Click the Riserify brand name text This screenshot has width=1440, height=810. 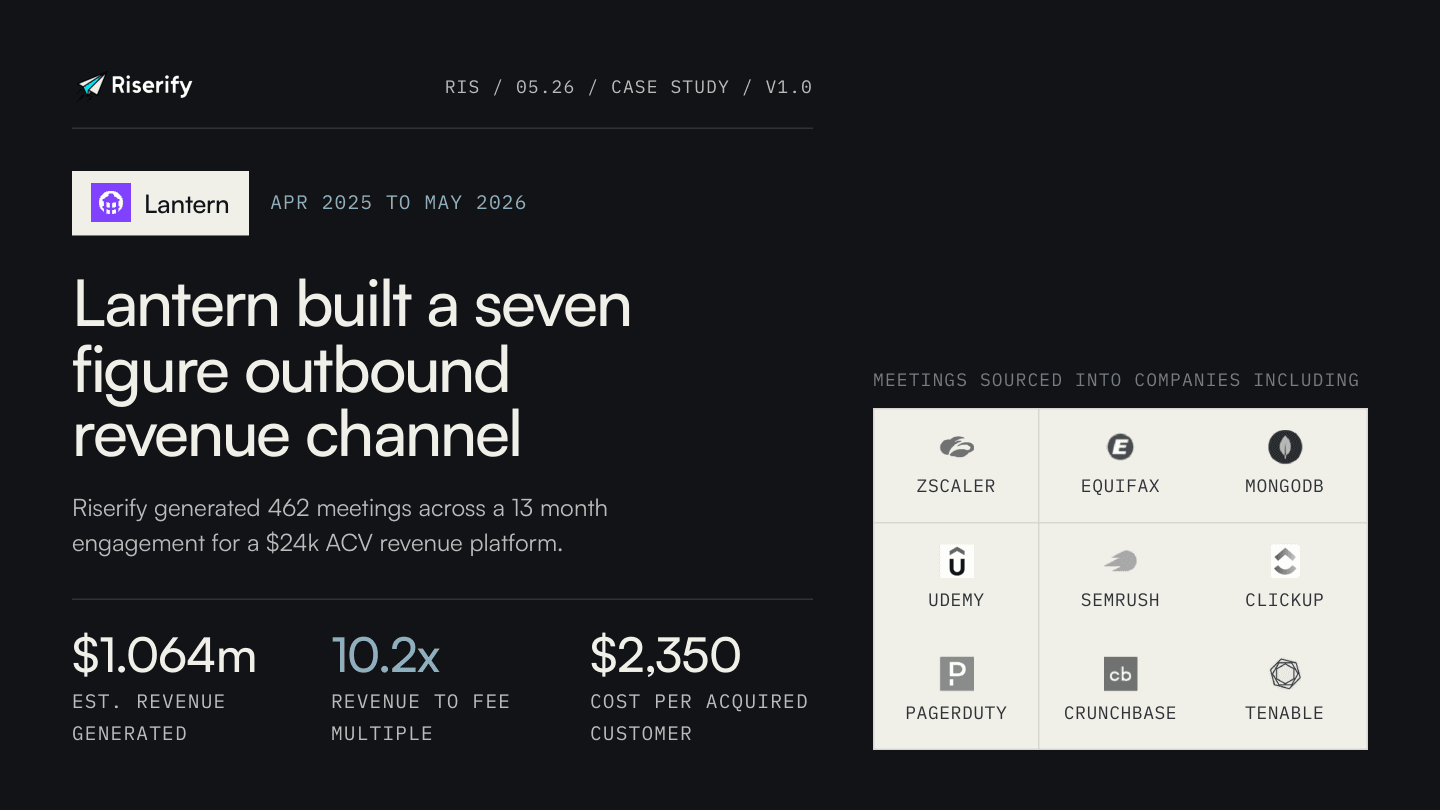(151, 86)
